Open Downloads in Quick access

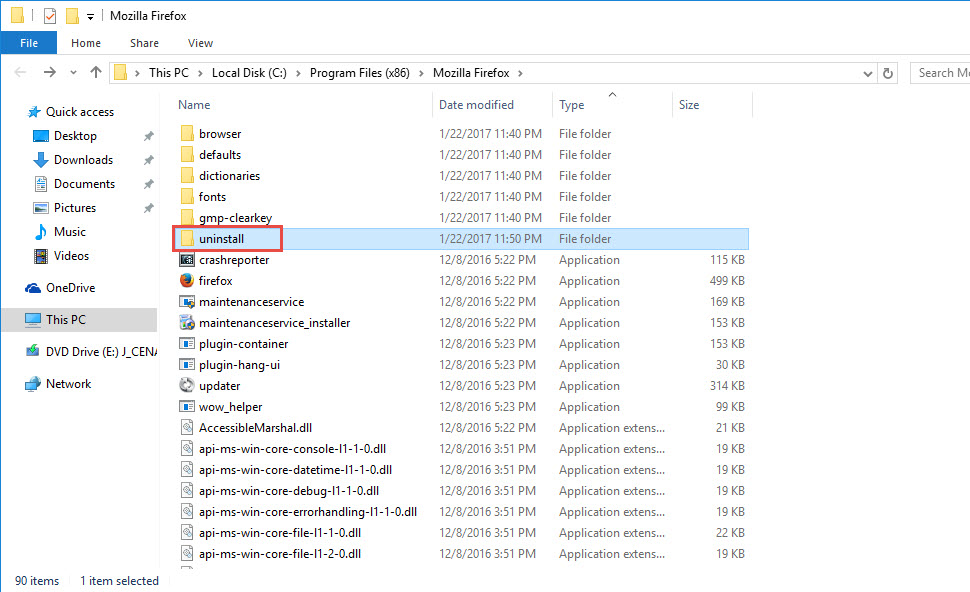tap(83, 160)
